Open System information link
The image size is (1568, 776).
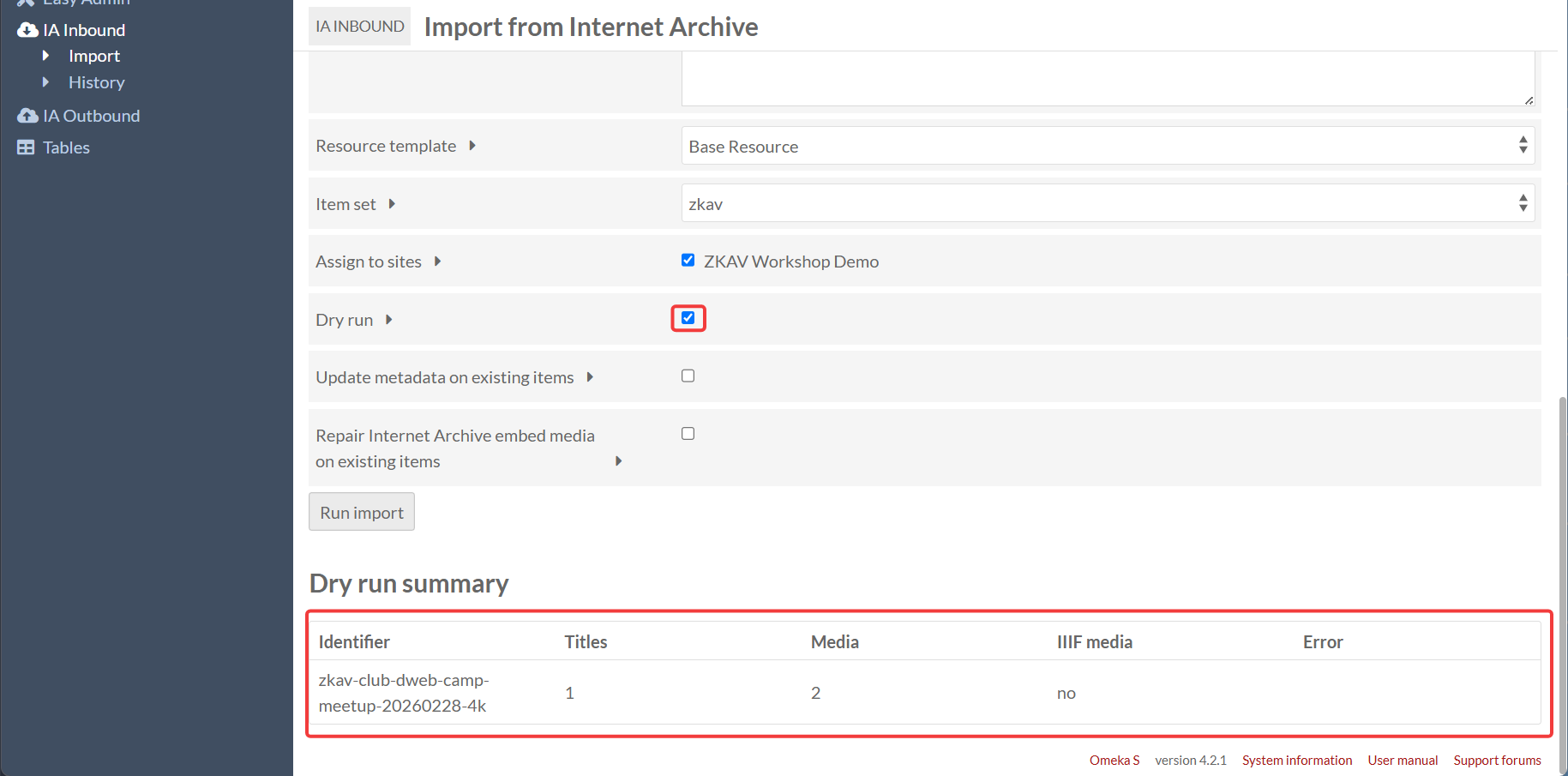click(1297, 761)
